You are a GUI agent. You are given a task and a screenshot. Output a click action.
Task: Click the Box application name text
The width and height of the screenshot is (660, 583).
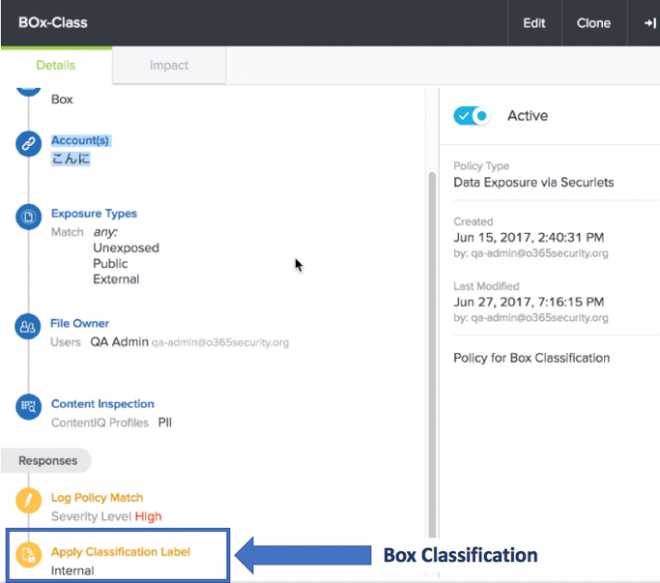(x=62, y=99)
